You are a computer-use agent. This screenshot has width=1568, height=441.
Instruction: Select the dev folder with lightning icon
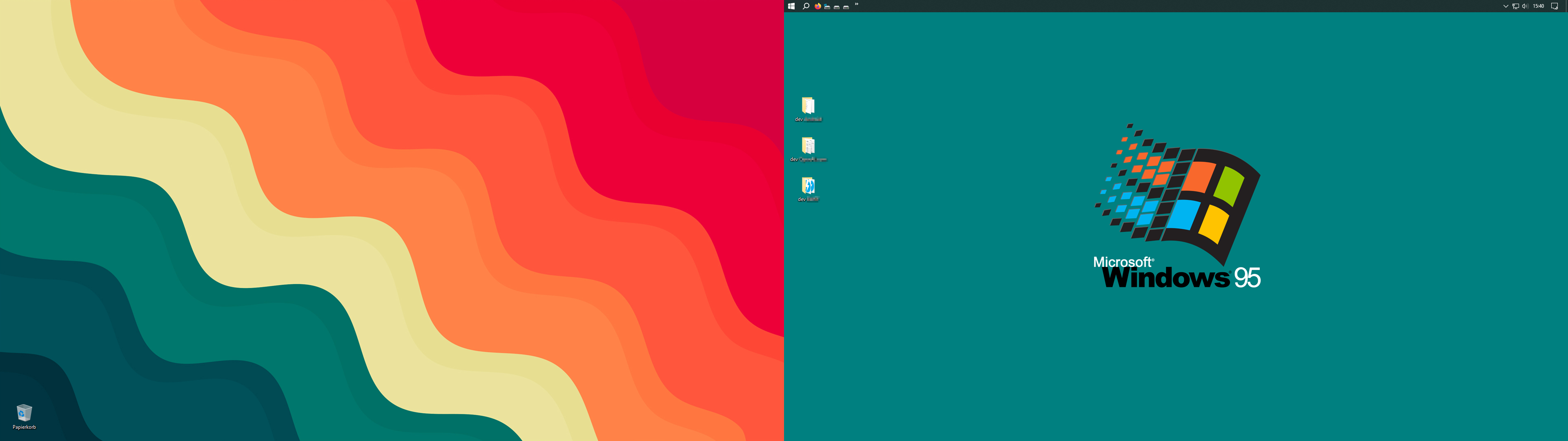pyautogui.click(x=808, y=185)
